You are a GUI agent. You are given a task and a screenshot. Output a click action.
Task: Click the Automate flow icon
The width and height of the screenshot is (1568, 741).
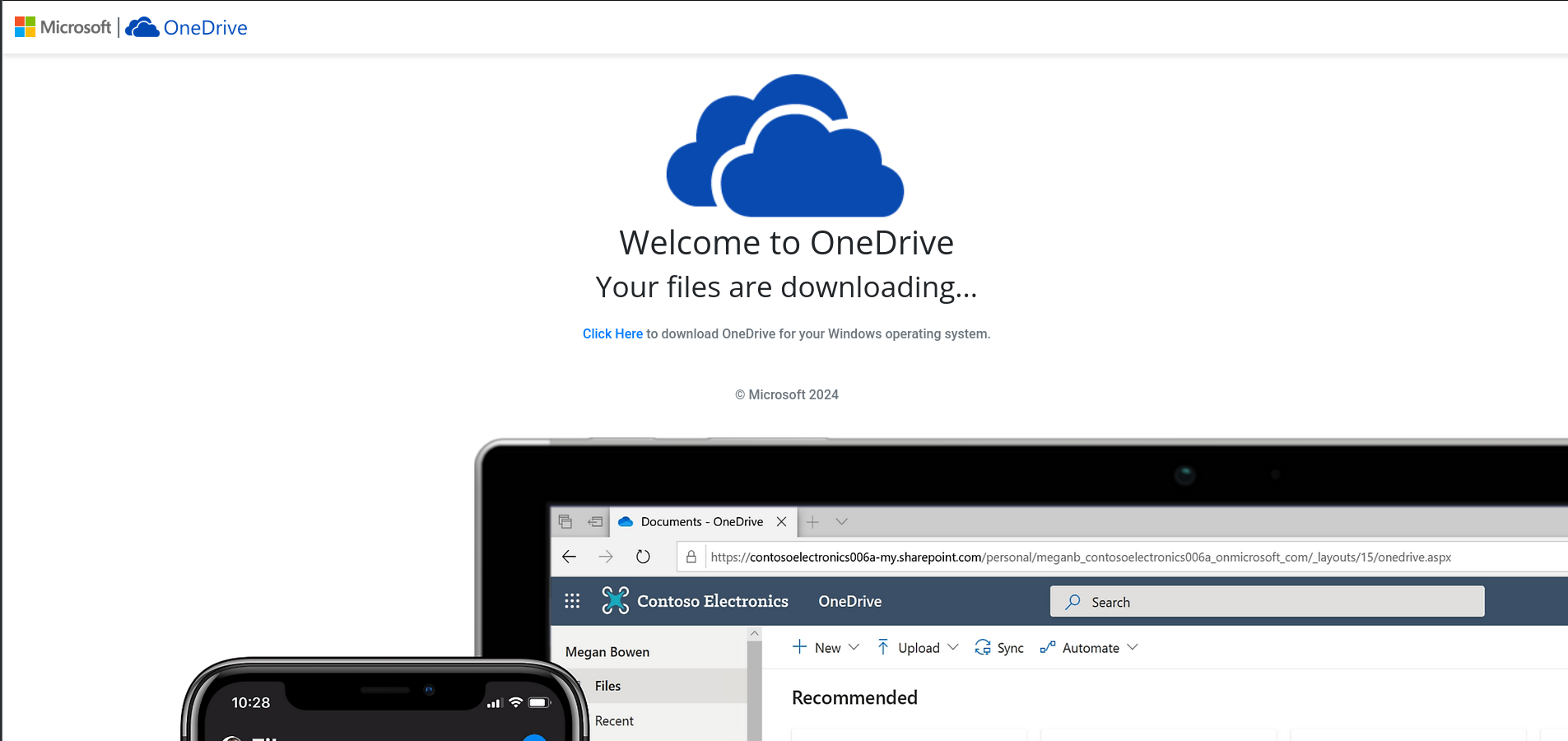pyautogui.click(x=1047, y=648)
